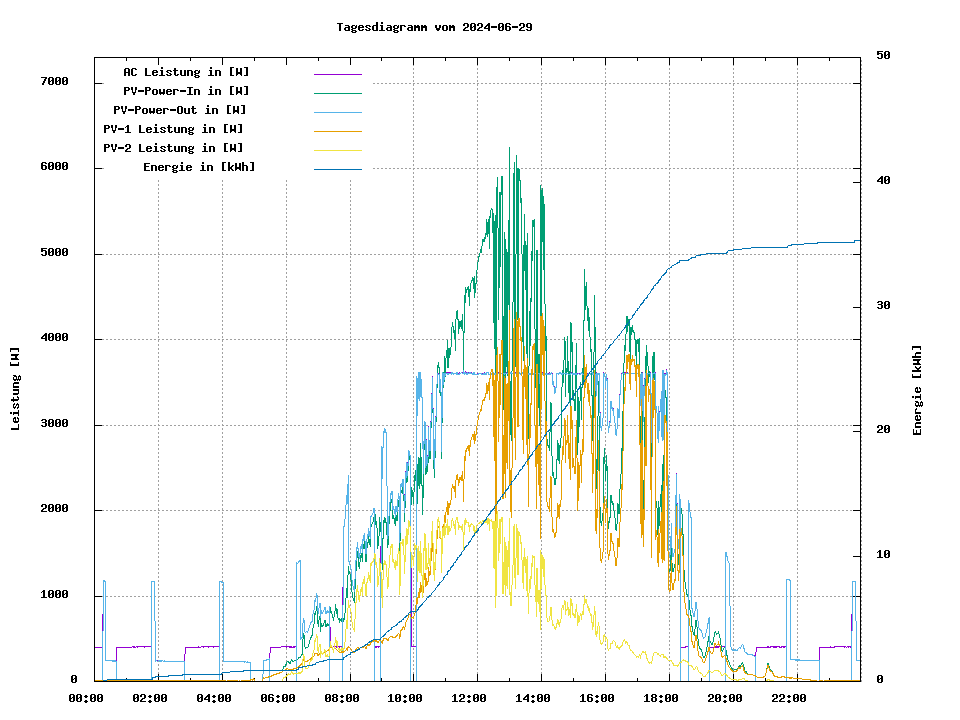Pick the PV-1 Leistung in [W] legend entry
This screenshot has height=720, width=960.
[x=173, y=129]
